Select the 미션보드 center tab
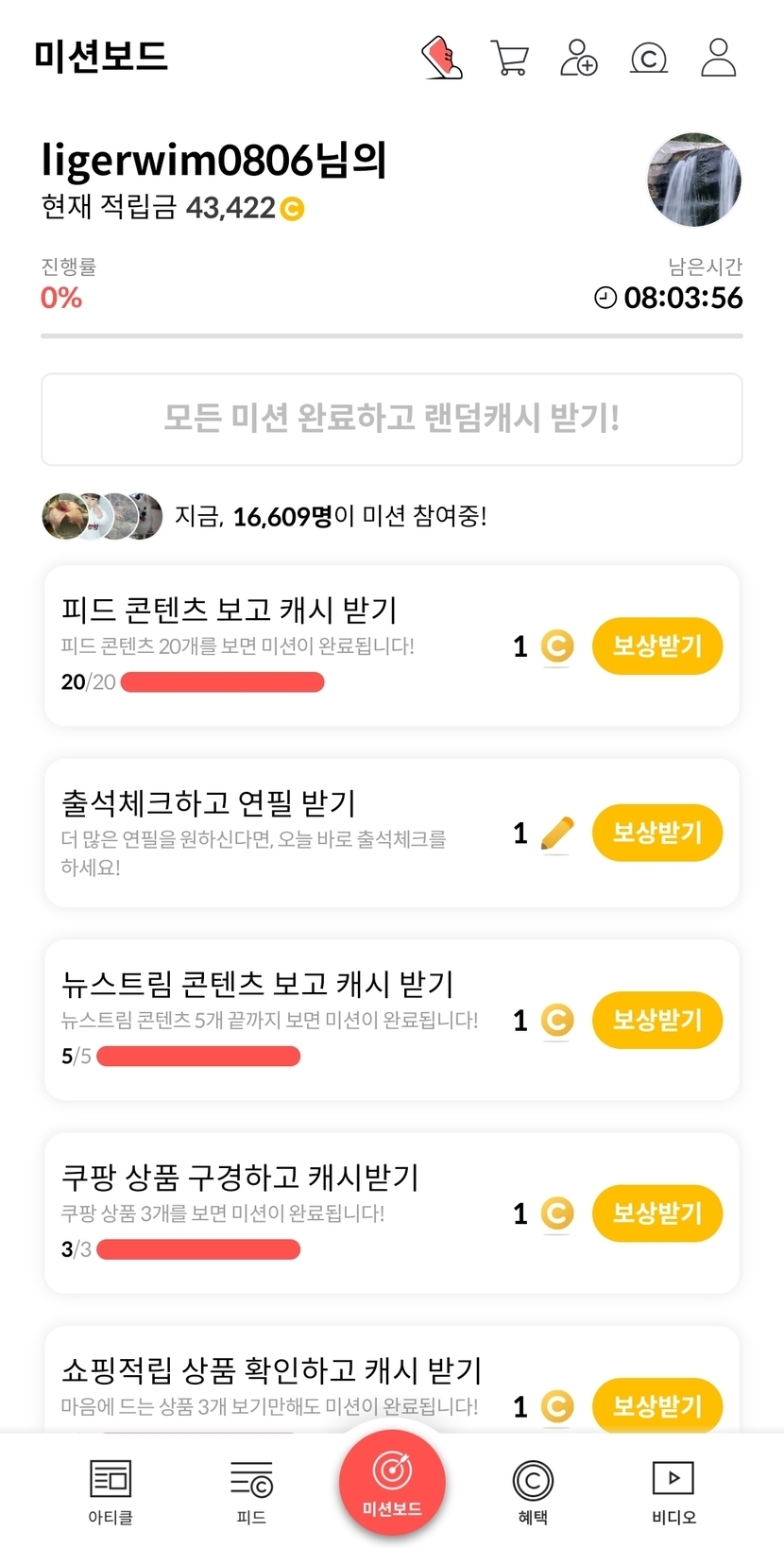The width and height of the screenshot is (784, 1548). [392, 1482]
